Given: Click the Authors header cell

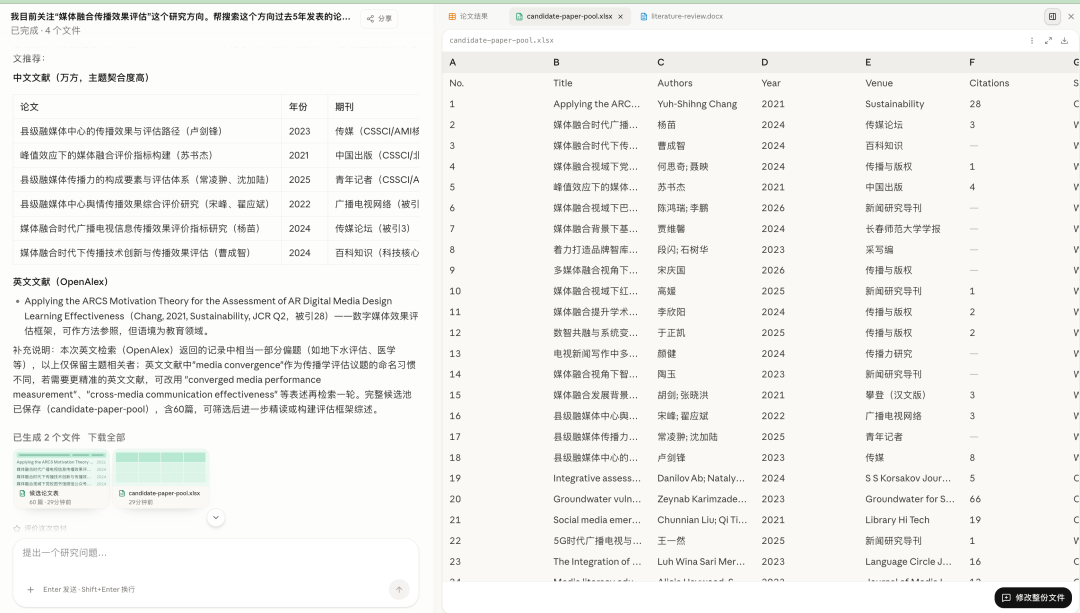Looking at the screenshot, I should click(x=675, y=83).
